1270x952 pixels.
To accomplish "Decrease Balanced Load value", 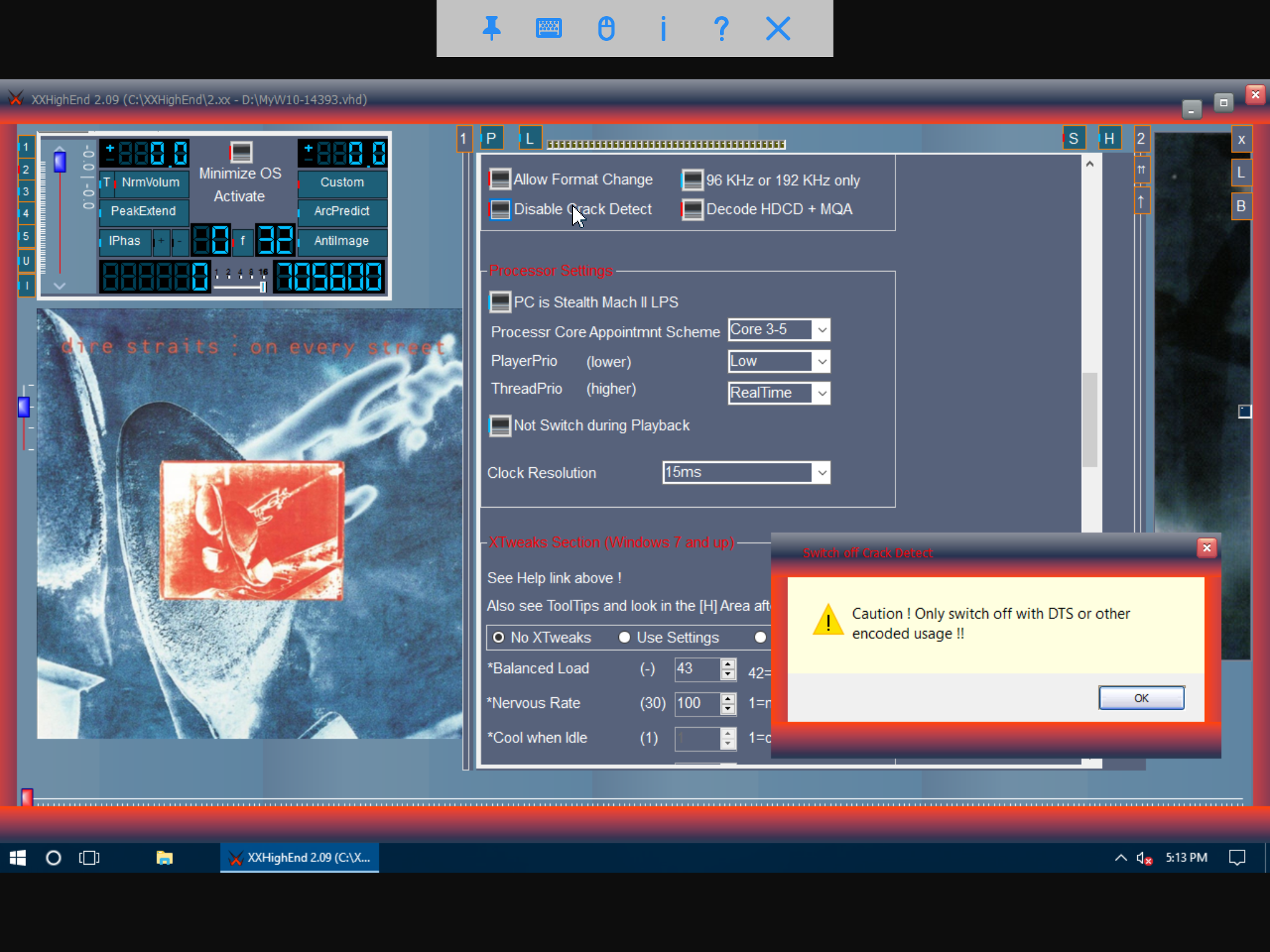I will click(x=728, y=674).
